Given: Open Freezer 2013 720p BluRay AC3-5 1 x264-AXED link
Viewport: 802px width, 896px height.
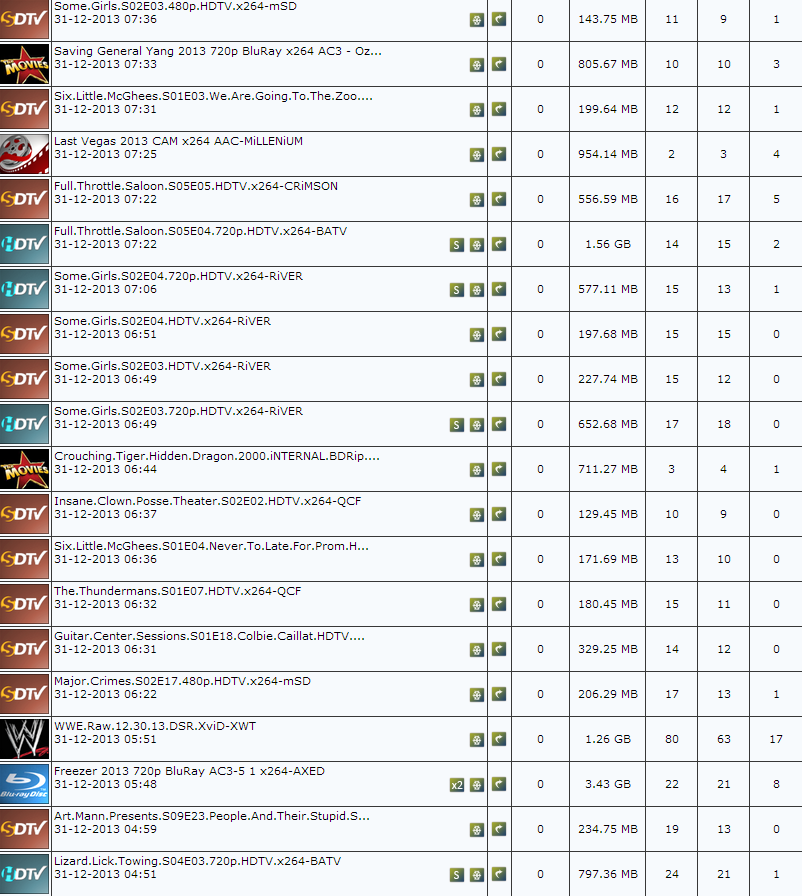Looking at the screenshot, I should click(189, 771).
